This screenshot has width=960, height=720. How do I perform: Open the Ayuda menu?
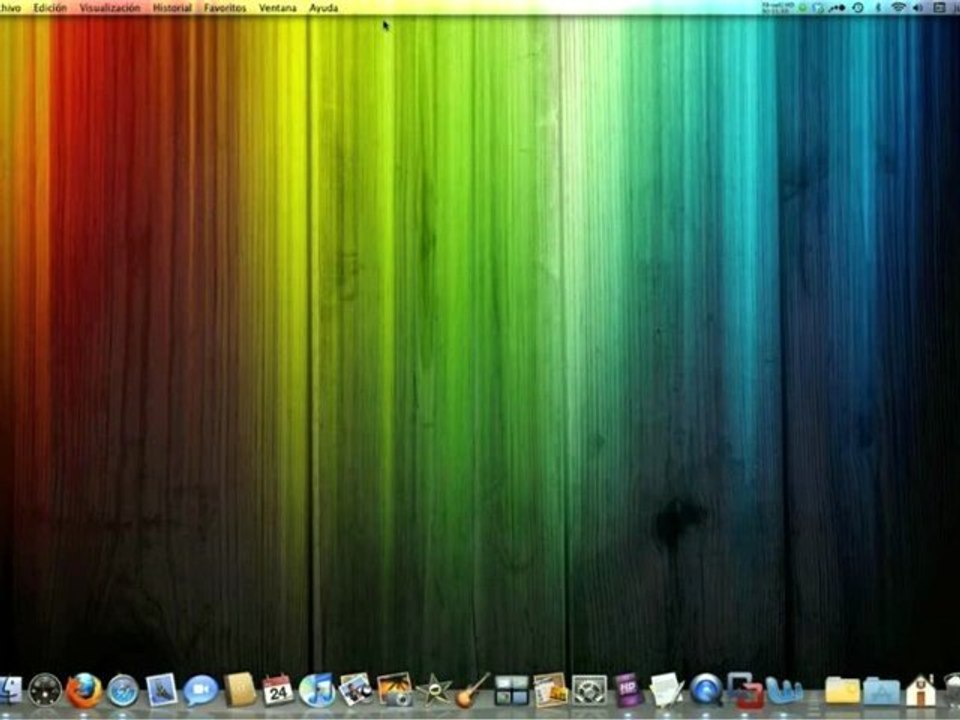point(323,8)
